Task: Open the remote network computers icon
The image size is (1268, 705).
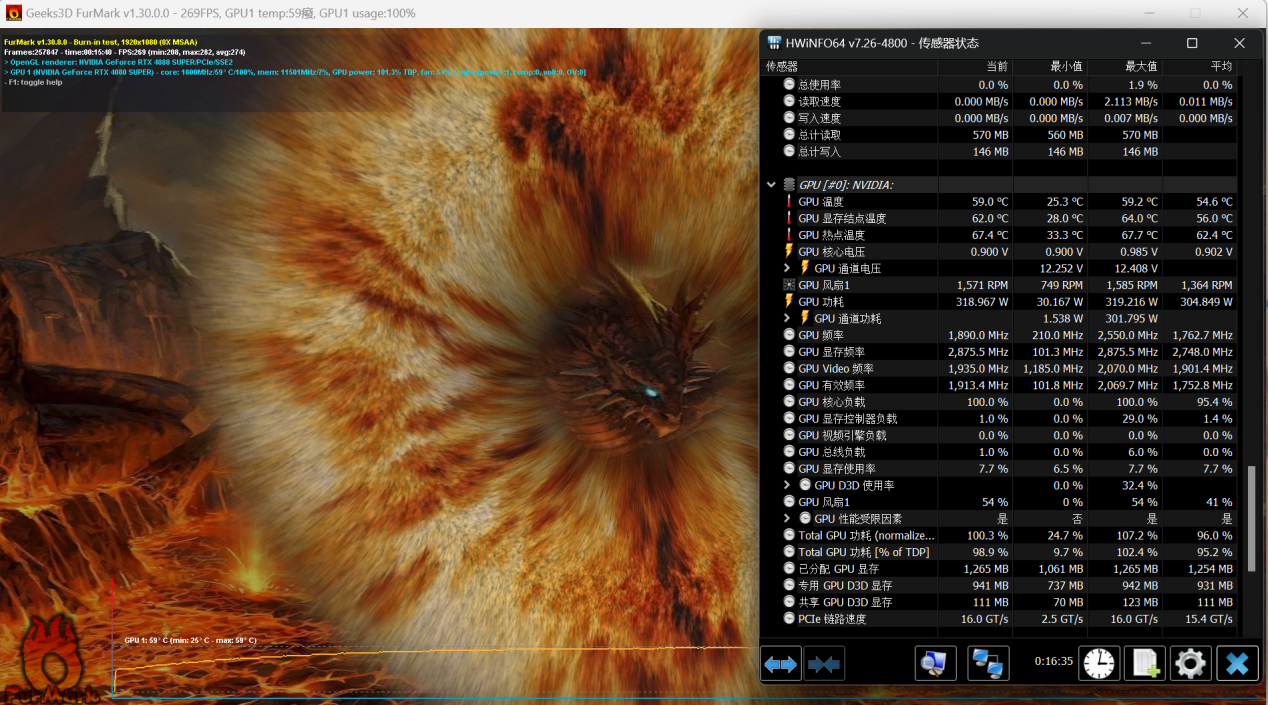Action: point(988,663)
